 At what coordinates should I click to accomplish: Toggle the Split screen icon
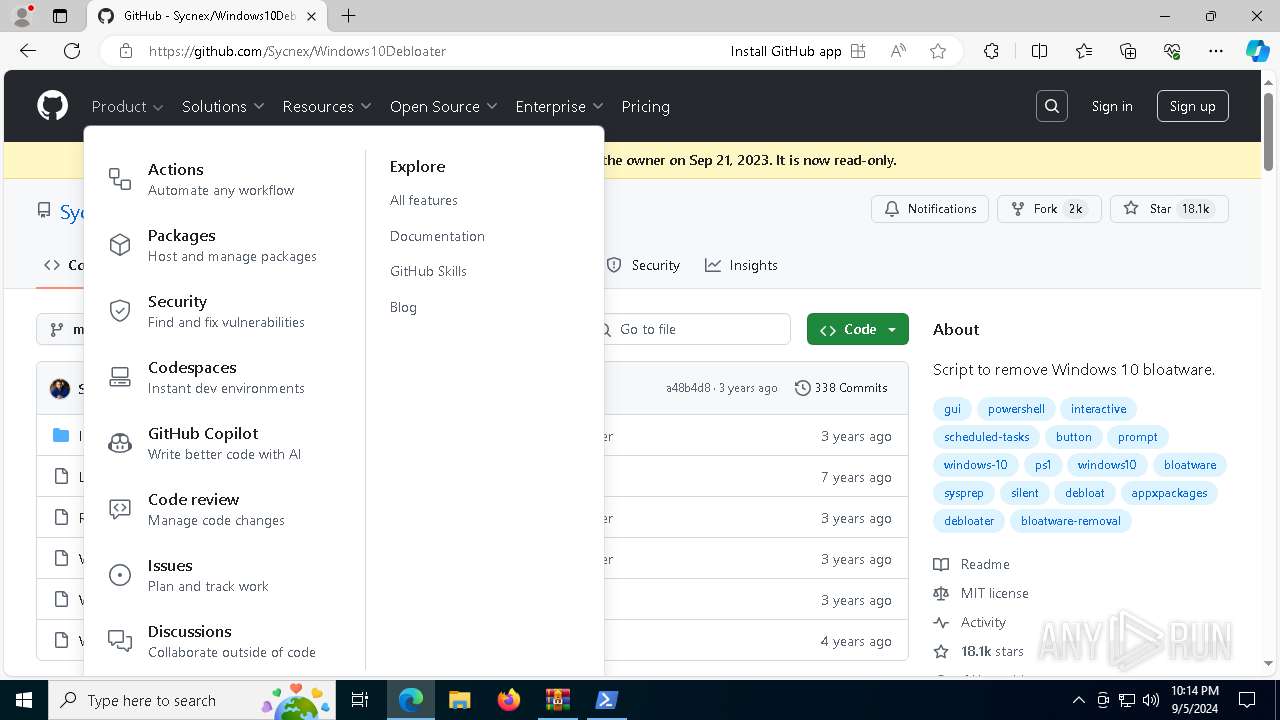tap(1039, 51)
